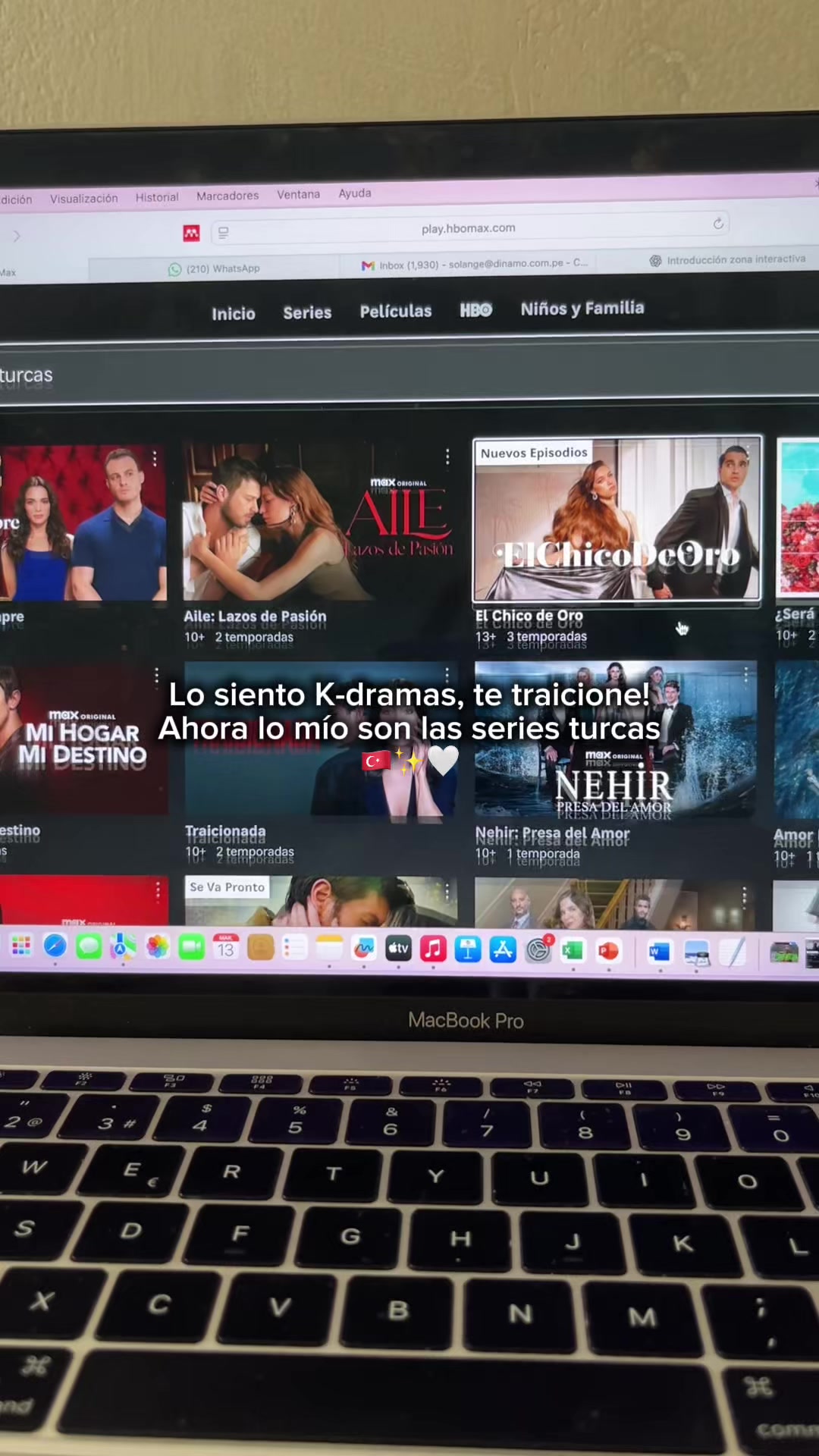819x1456 pixels.
Task: Open Traicionada series title
Action: tap(226, 831)
